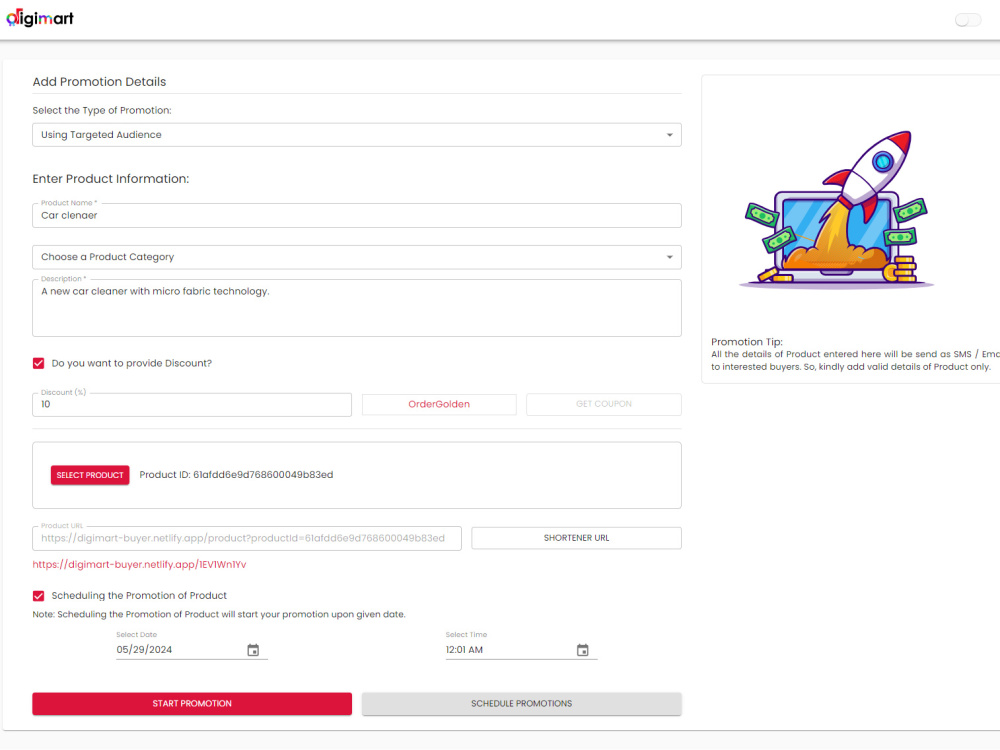This screenshot has width=1000, height=750.
Task: Open the date picker calendar icon
Action: (253, 650)
